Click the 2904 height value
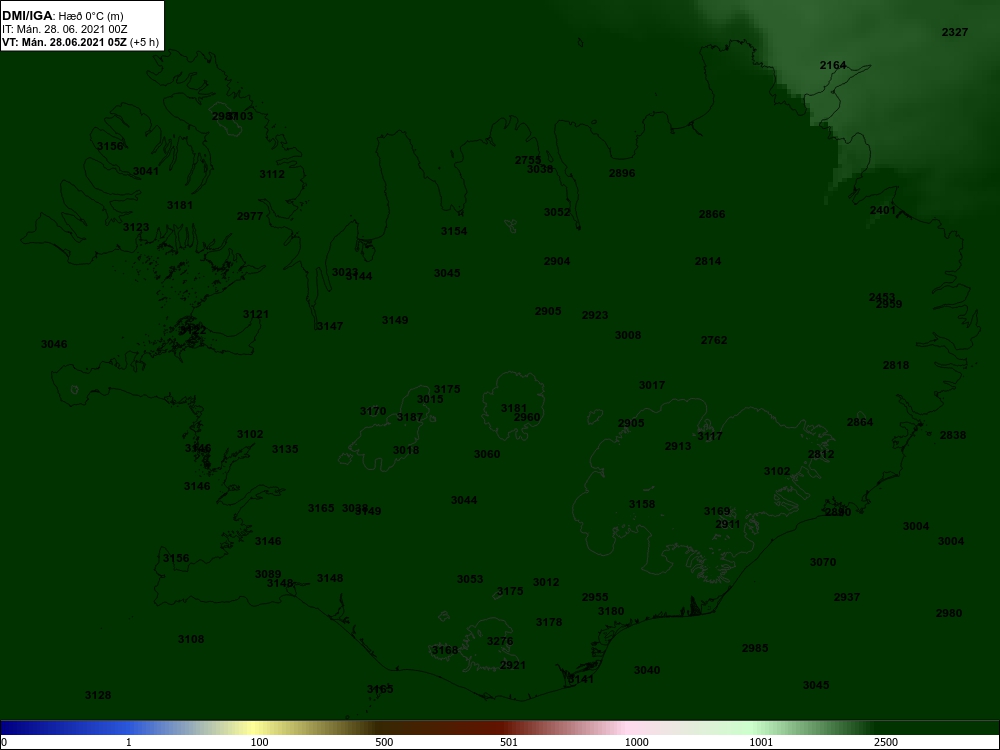 point(557,261)
